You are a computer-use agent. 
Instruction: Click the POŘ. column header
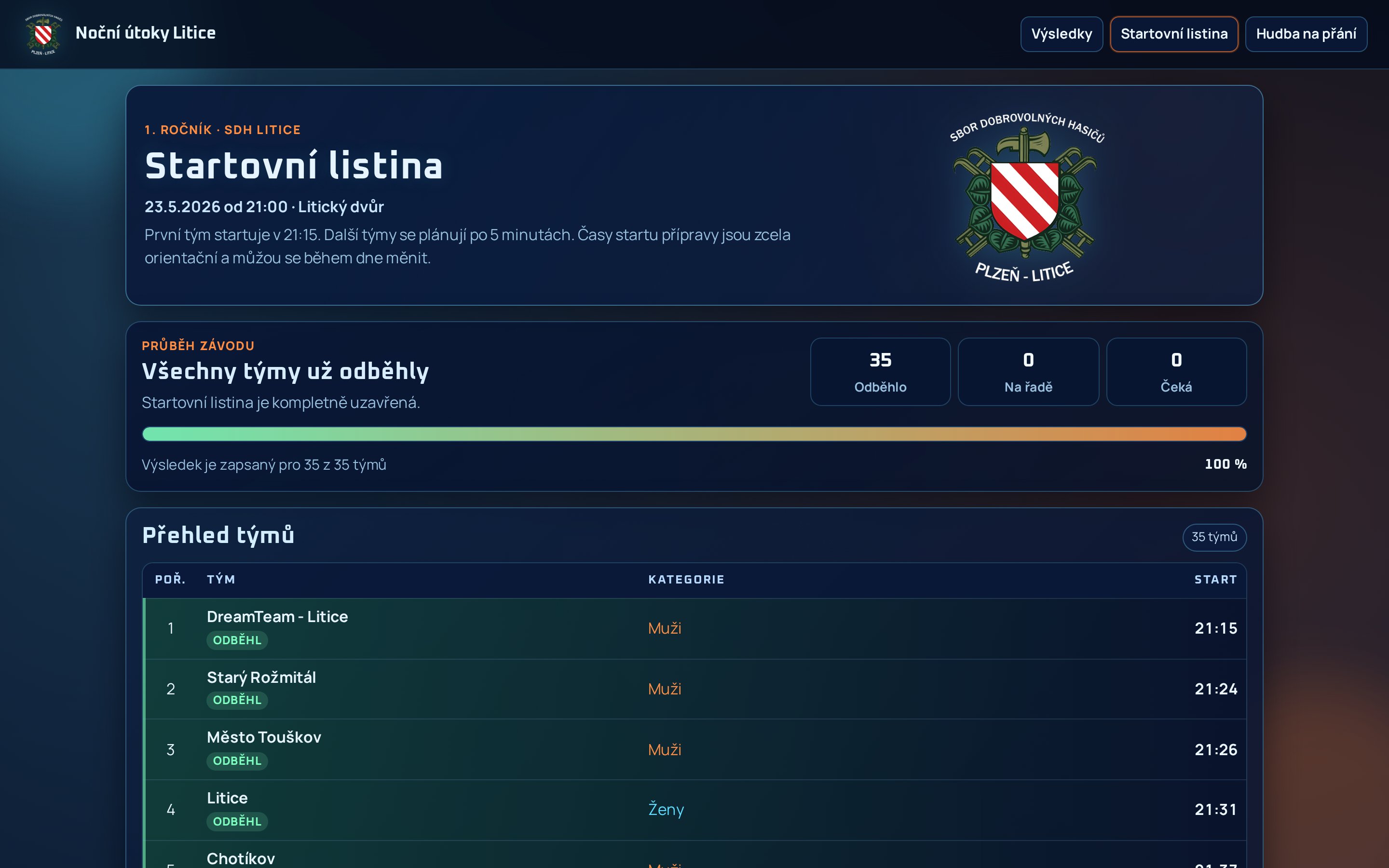coord(170,579)
